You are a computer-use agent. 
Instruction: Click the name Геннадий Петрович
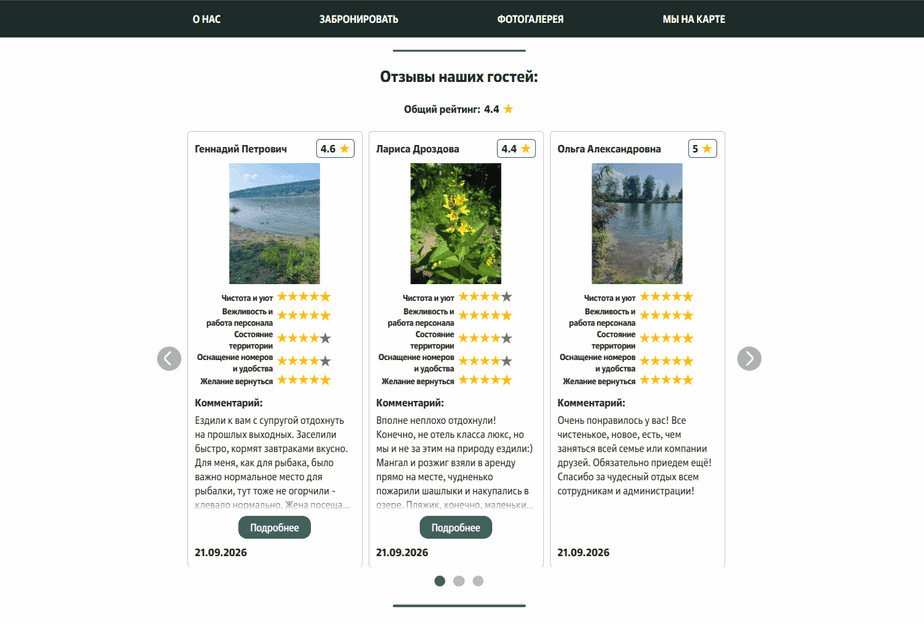pos(240,149)
